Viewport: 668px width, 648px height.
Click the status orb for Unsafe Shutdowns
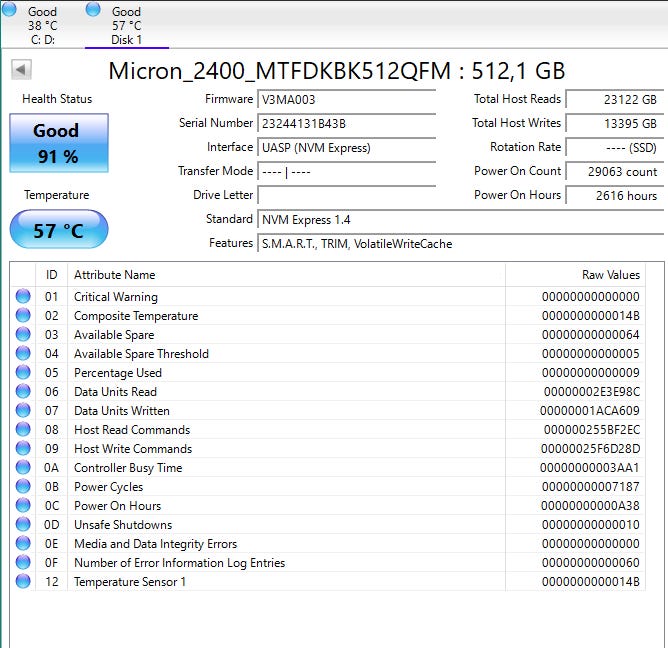tap(23, 525)
